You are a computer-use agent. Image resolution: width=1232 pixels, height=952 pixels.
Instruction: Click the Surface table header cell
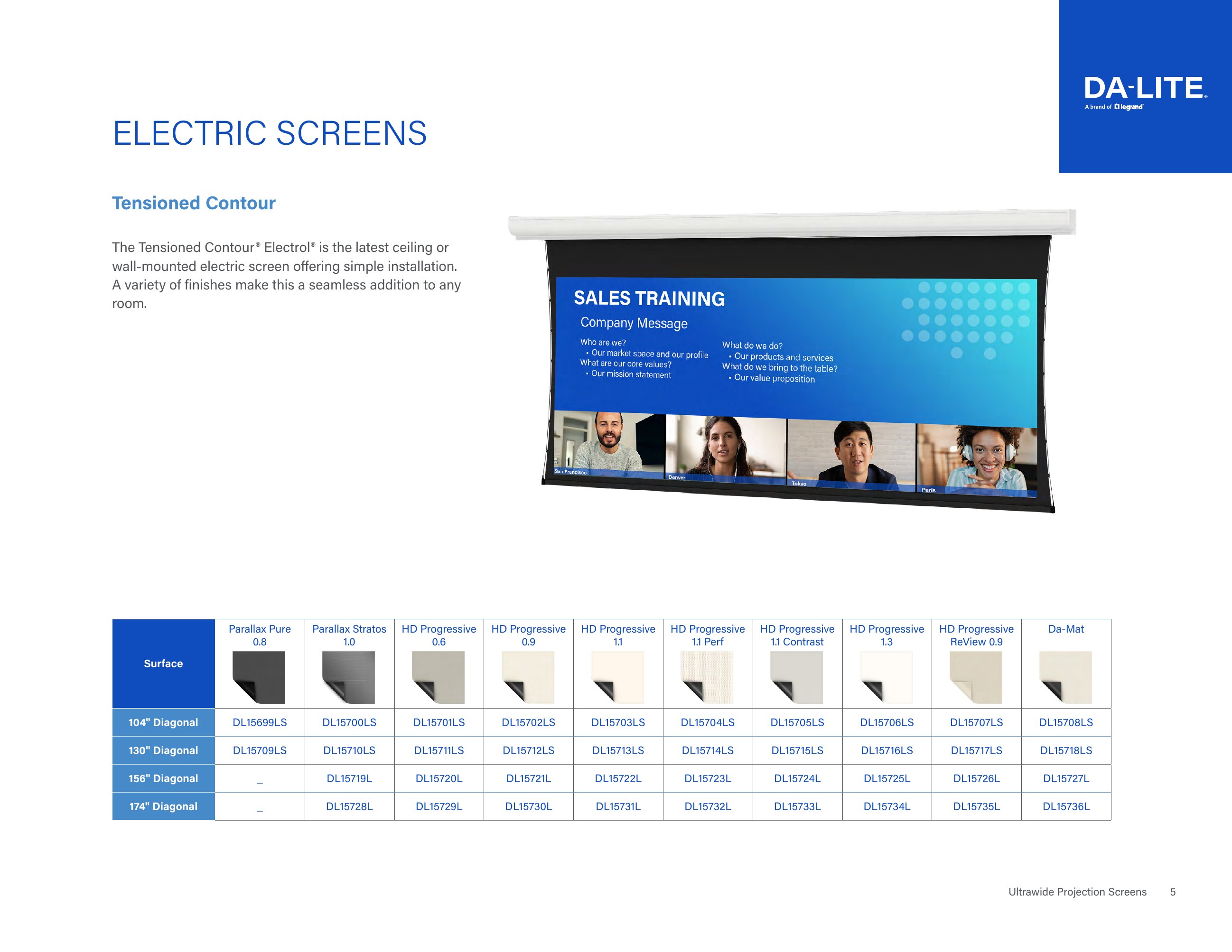pos(164,664)
